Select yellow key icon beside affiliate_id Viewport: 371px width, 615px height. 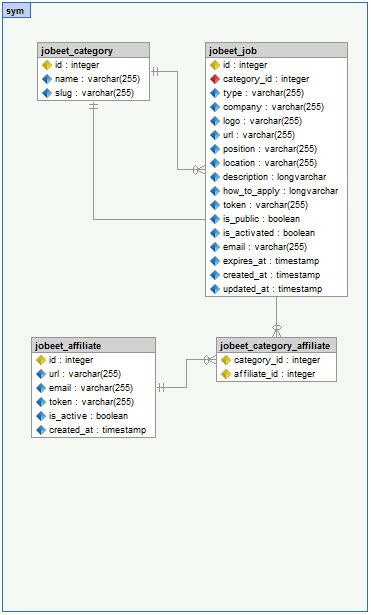tap(226, 374)
